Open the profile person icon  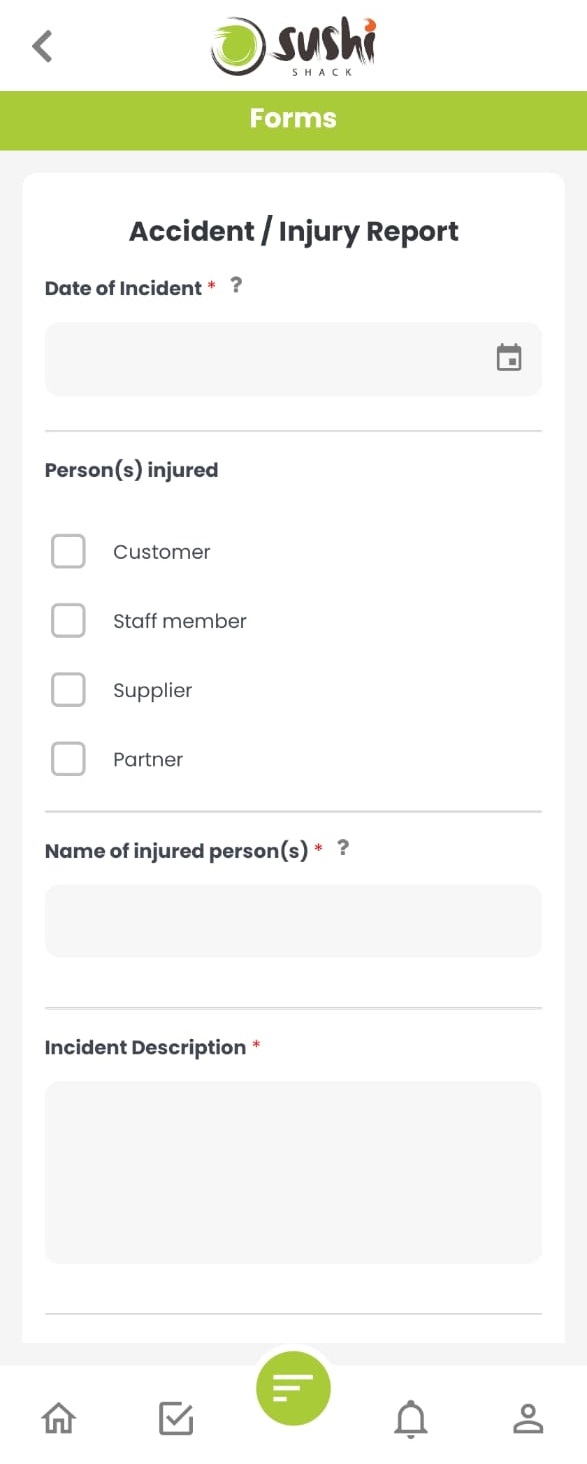click(x=527, y=1417)
